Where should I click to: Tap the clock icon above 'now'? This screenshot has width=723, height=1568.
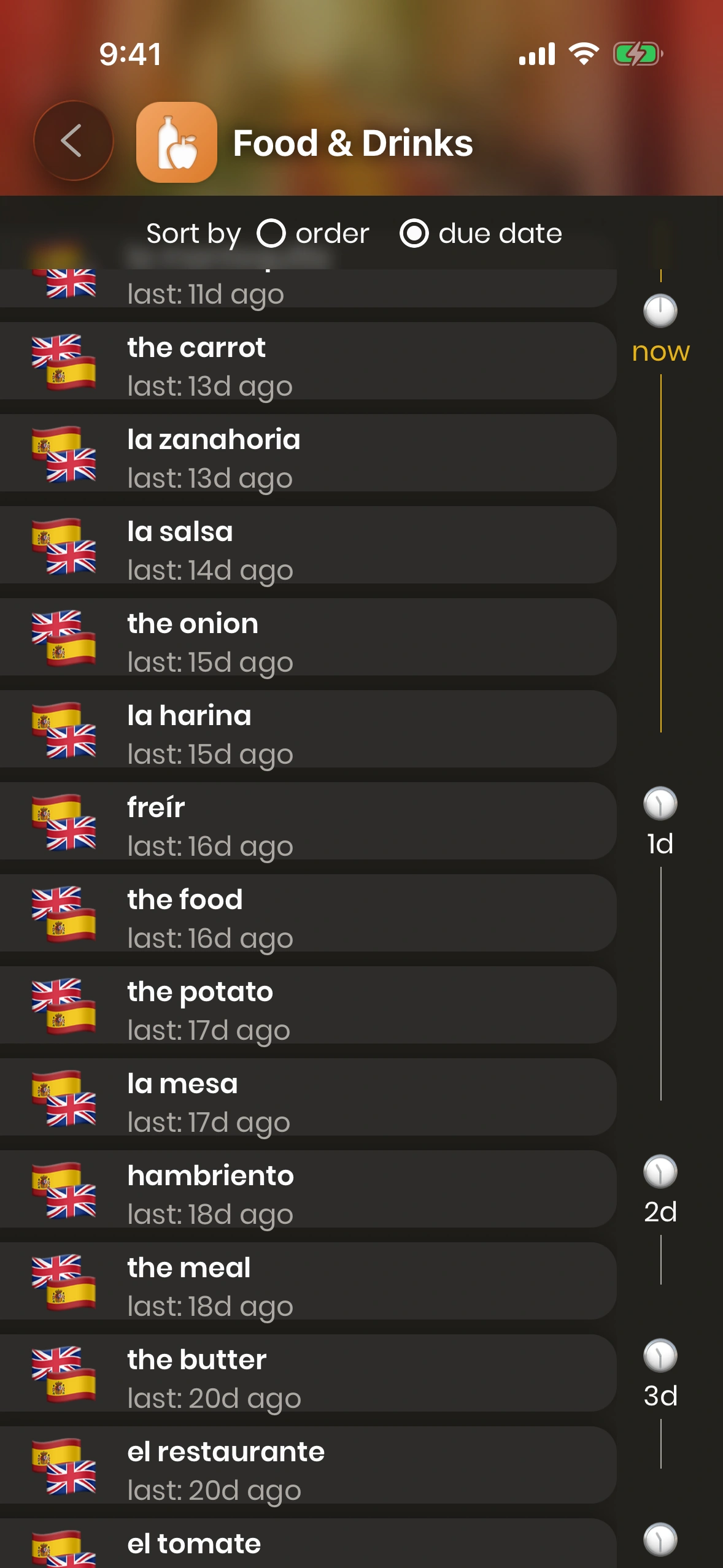pyautogui.click(x=660, y=311)
